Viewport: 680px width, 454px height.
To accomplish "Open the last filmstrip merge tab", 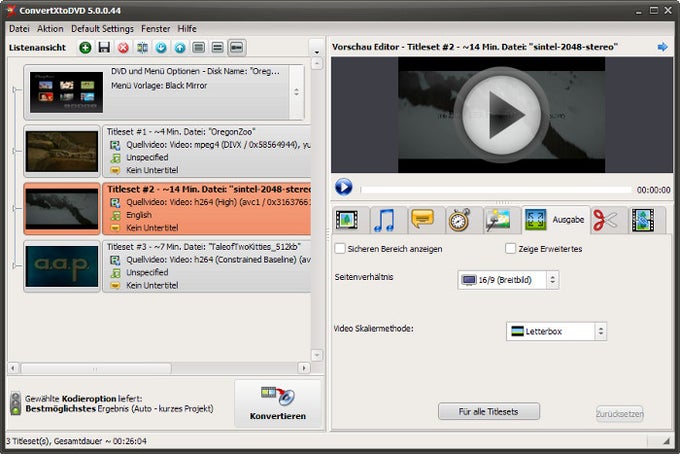I will (x=643, y=220).
